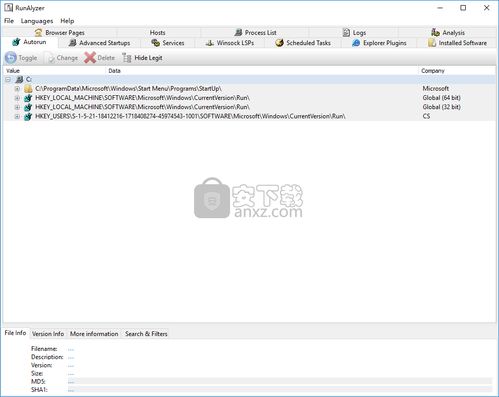This screenshot has height=397, width=499.
Task: Click the Version label in File Info
Action: 41,365
